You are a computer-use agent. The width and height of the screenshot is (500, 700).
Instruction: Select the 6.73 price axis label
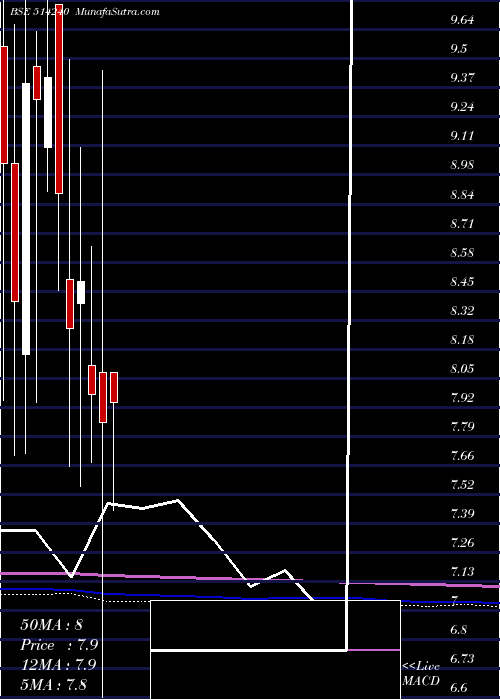462,660
